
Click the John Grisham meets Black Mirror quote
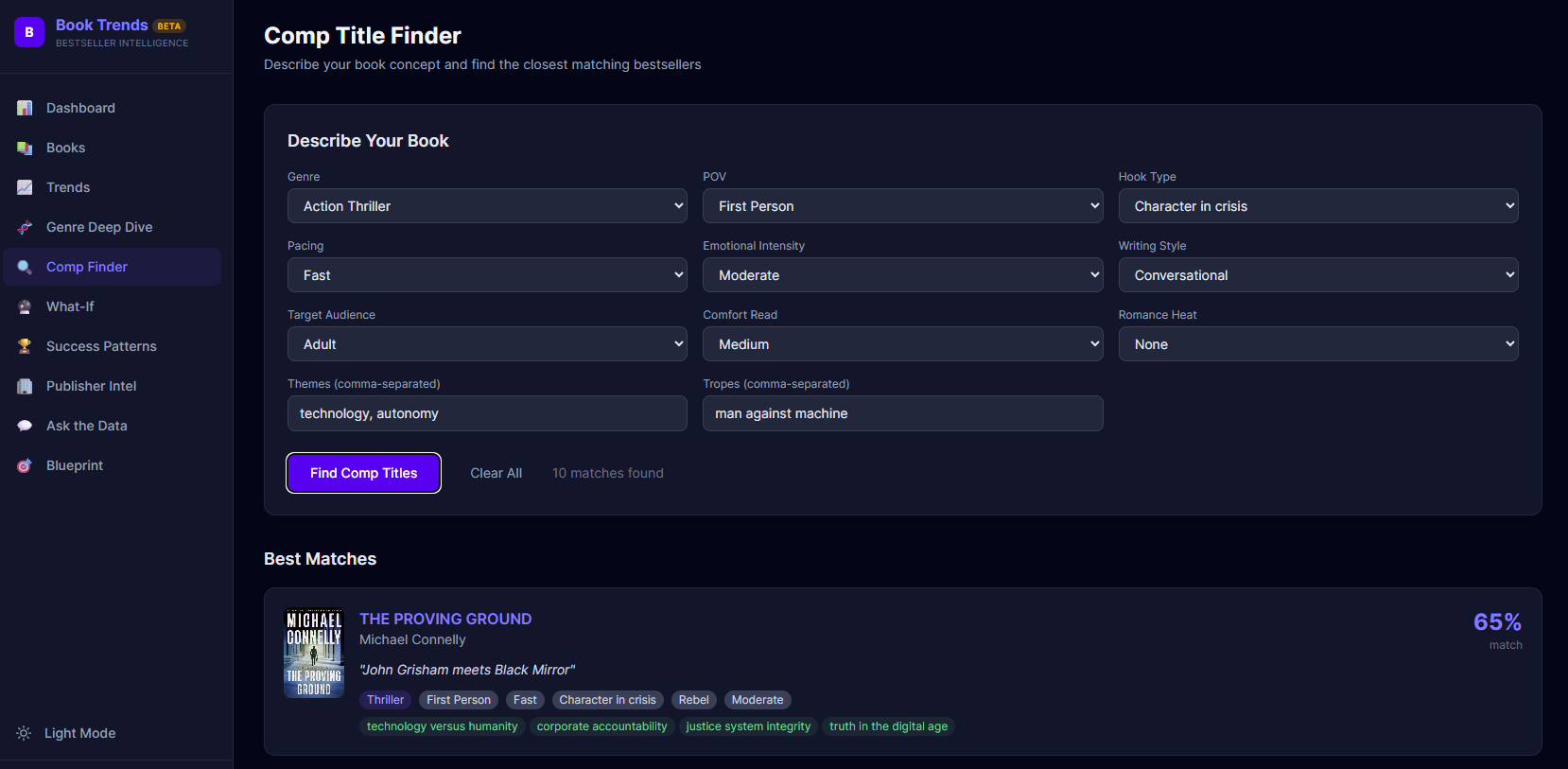(467, 670)
